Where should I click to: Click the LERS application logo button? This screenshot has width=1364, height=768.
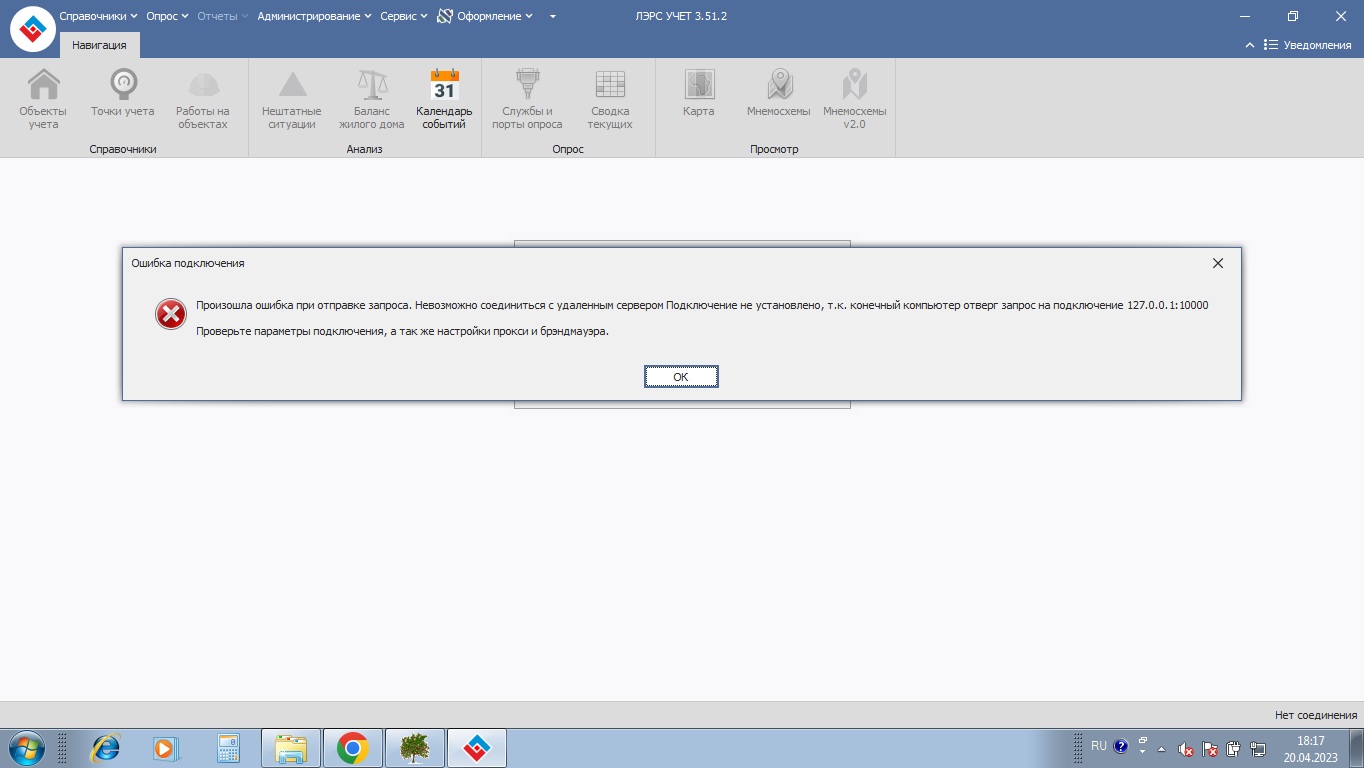(x=32, y=29)
